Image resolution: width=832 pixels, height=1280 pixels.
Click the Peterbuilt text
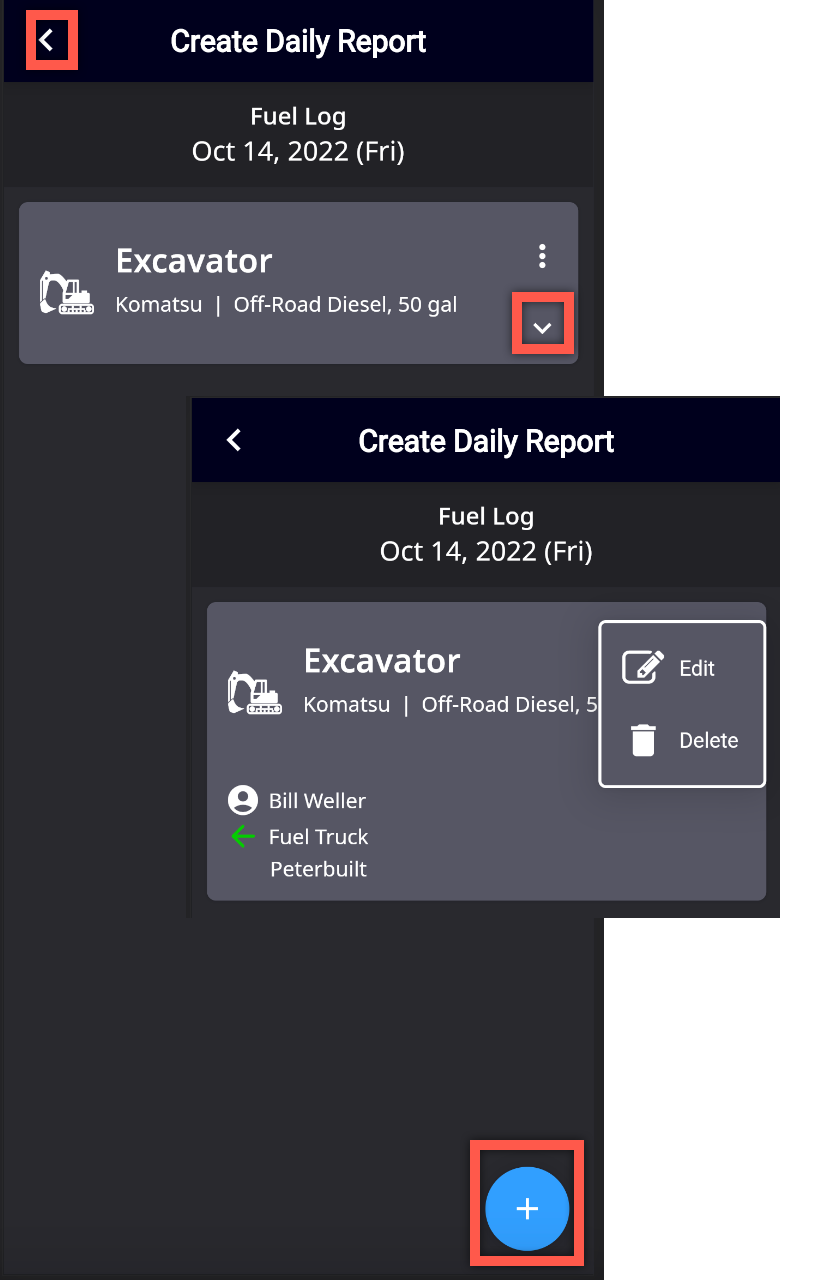point(318,869)
